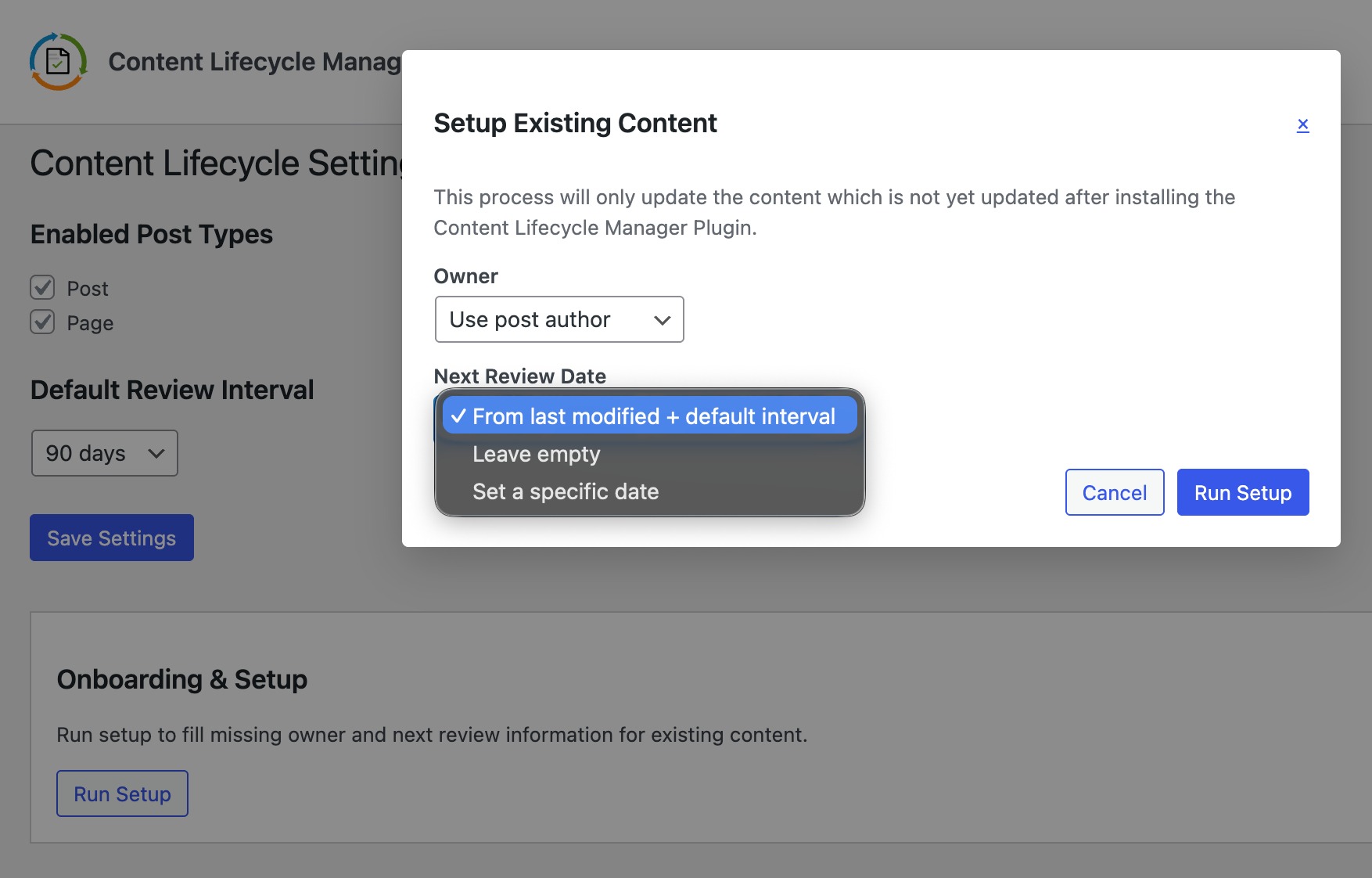Viewport: 1372px width, 878px height.
Task: Click the Setup Existing Content dialog title
Action: pos(575,123)
